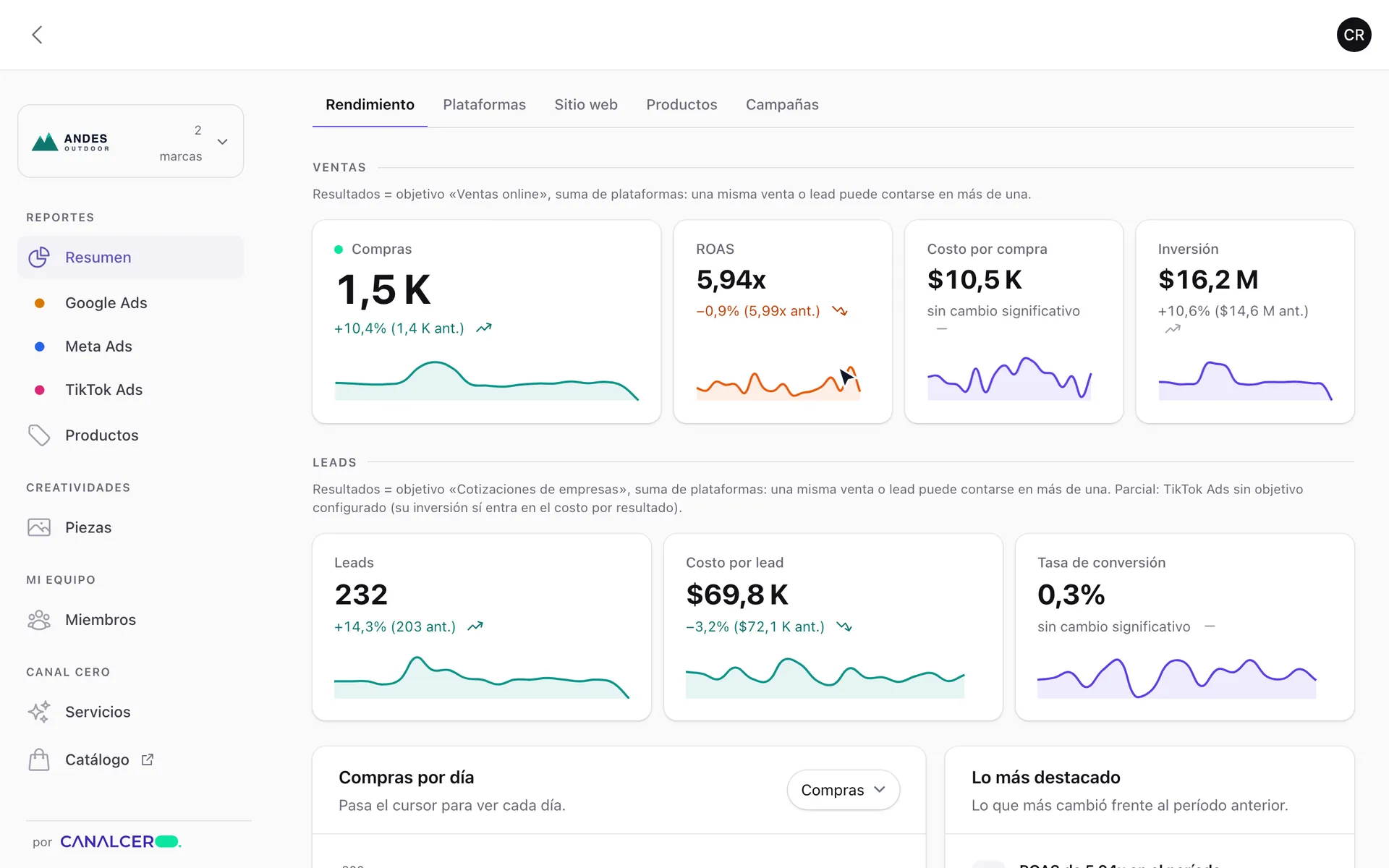The width and height of the screenshot is (1389, 868).
Task: Click the Andes Outdoor logo
Action: pyautogui.click(x=71, y=142)
